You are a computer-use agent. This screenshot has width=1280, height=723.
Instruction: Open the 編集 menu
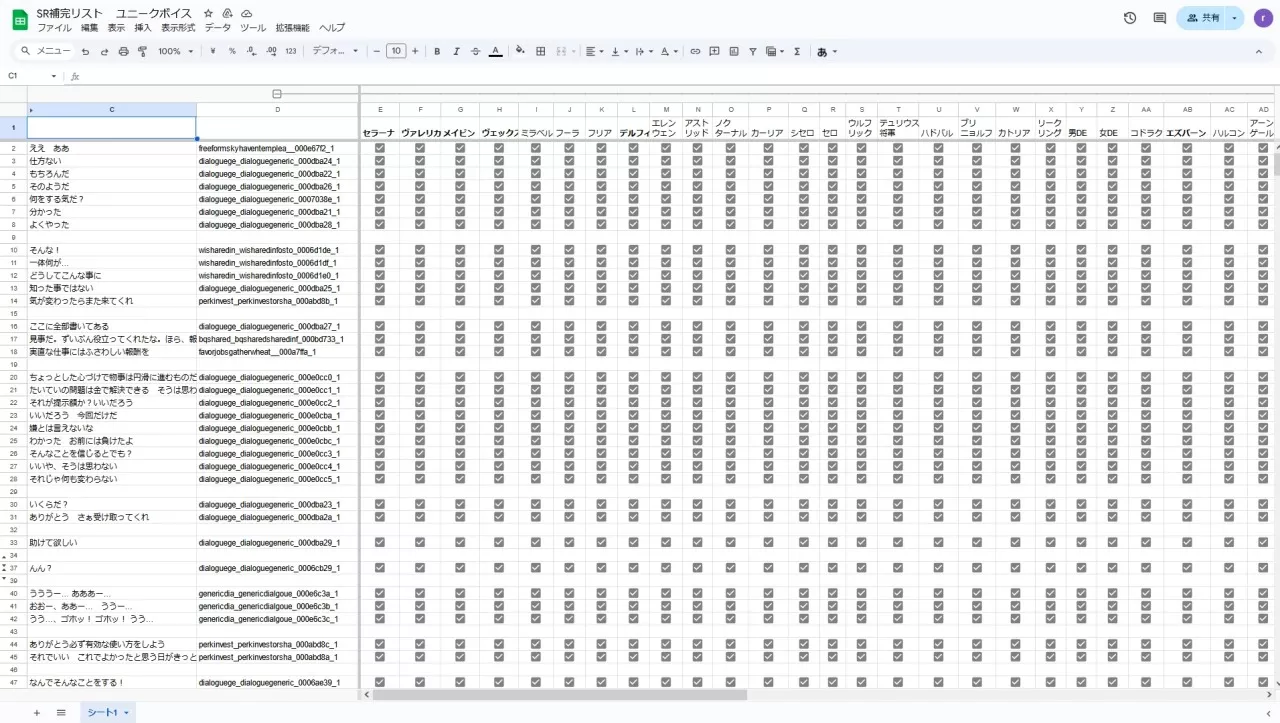pyautogui.click(x=90, y=28)
